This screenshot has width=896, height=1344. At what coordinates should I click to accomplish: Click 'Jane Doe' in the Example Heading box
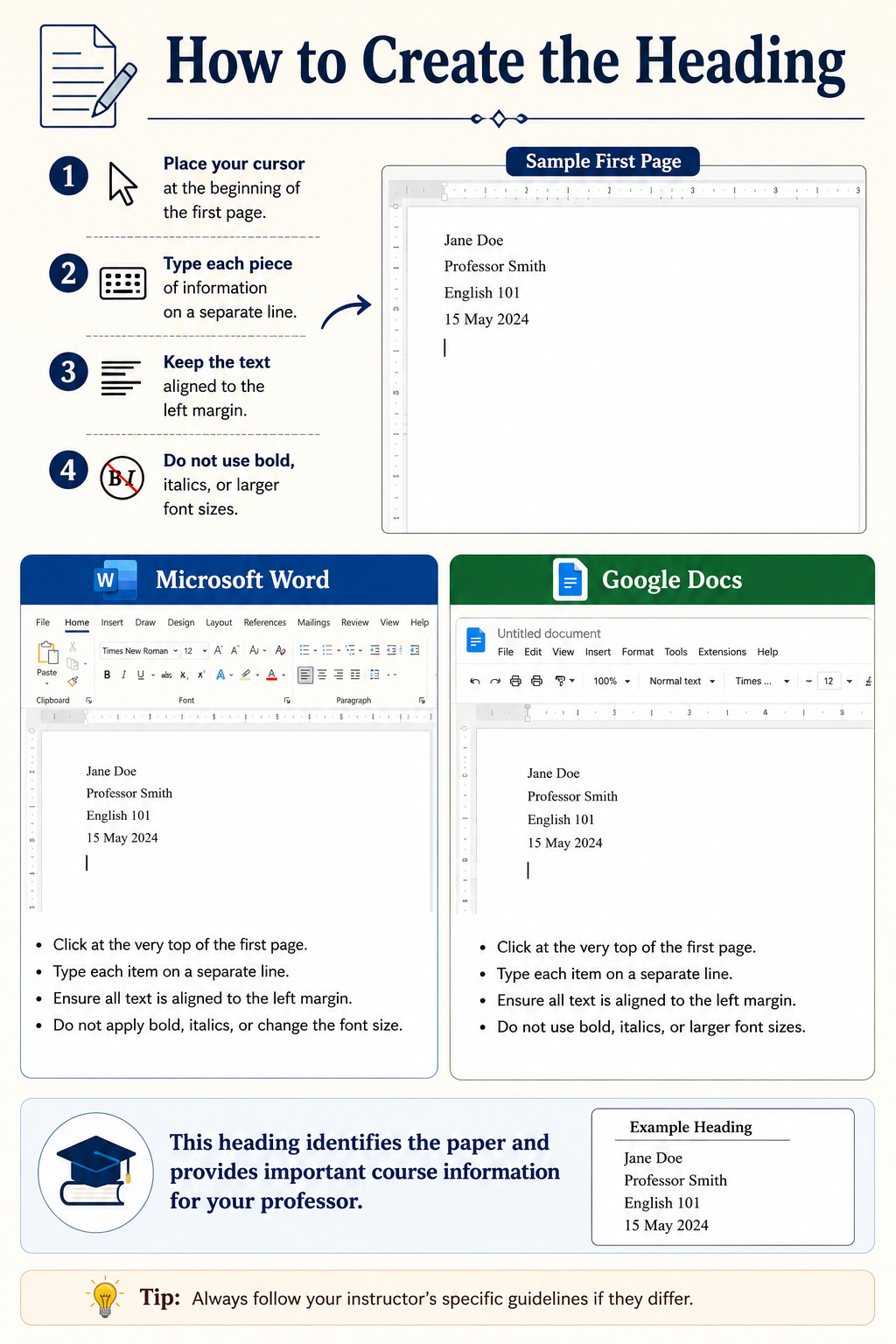coord(653,1158)
